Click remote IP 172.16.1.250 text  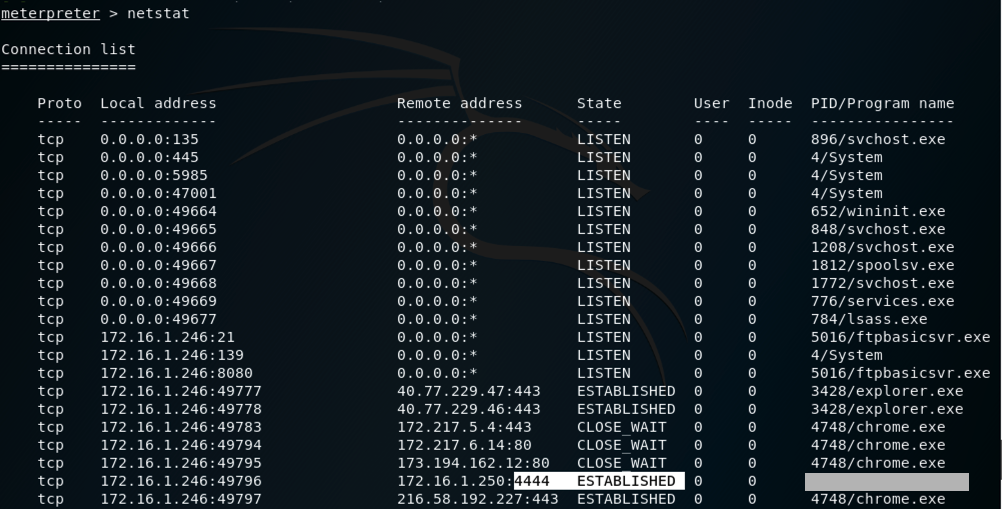pyautogui.click(x=451, y=481)
